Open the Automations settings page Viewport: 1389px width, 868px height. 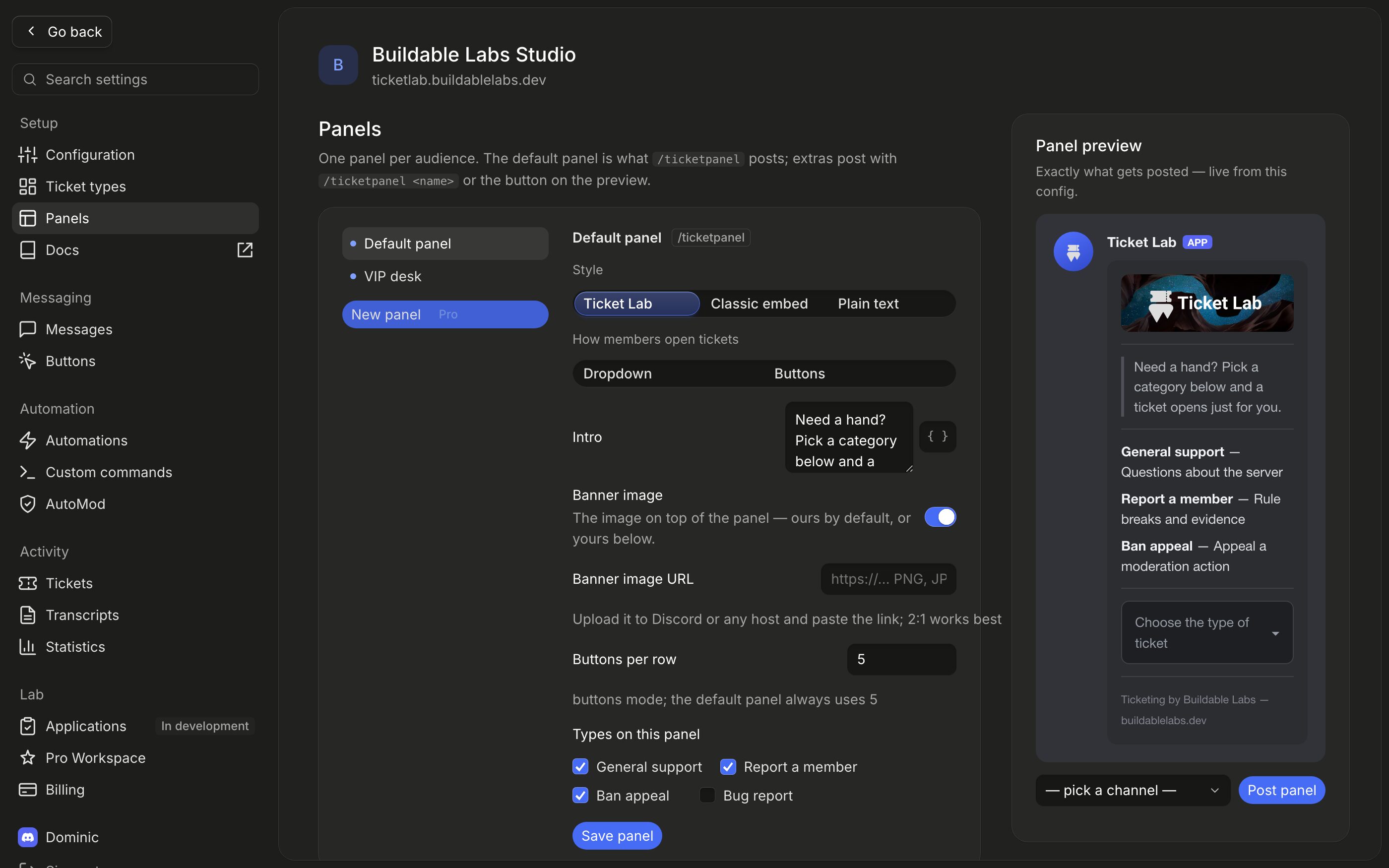click(135, 440)
